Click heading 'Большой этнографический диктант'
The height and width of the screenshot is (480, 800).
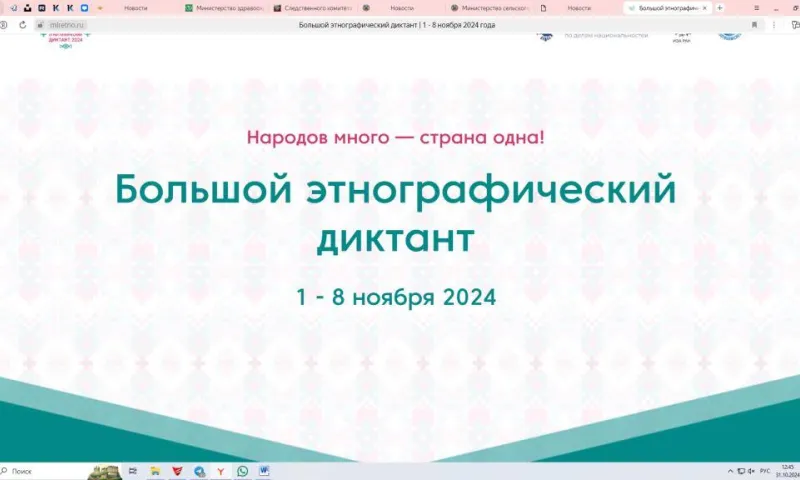coord(395,214)
